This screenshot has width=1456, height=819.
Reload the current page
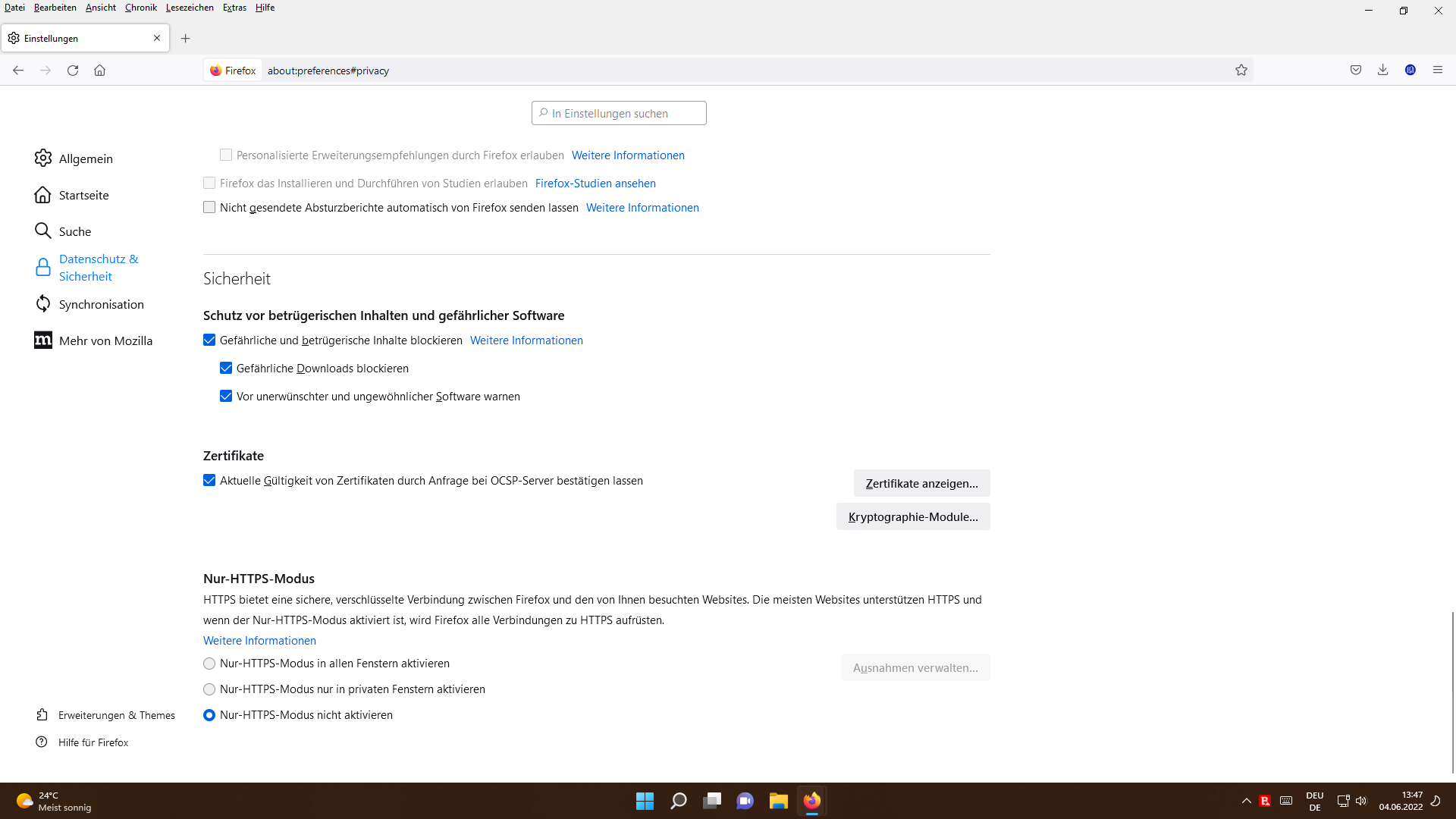(73, 70)
